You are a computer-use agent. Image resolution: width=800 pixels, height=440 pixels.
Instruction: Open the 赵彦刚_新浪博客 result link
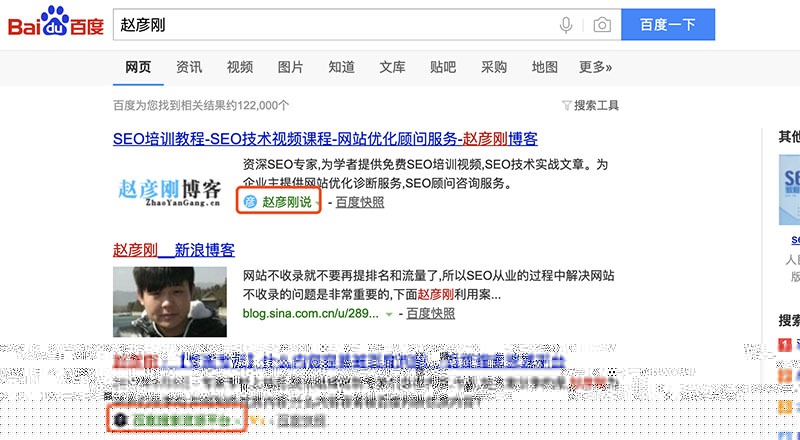pyautogui.click(x=174, y=249)
